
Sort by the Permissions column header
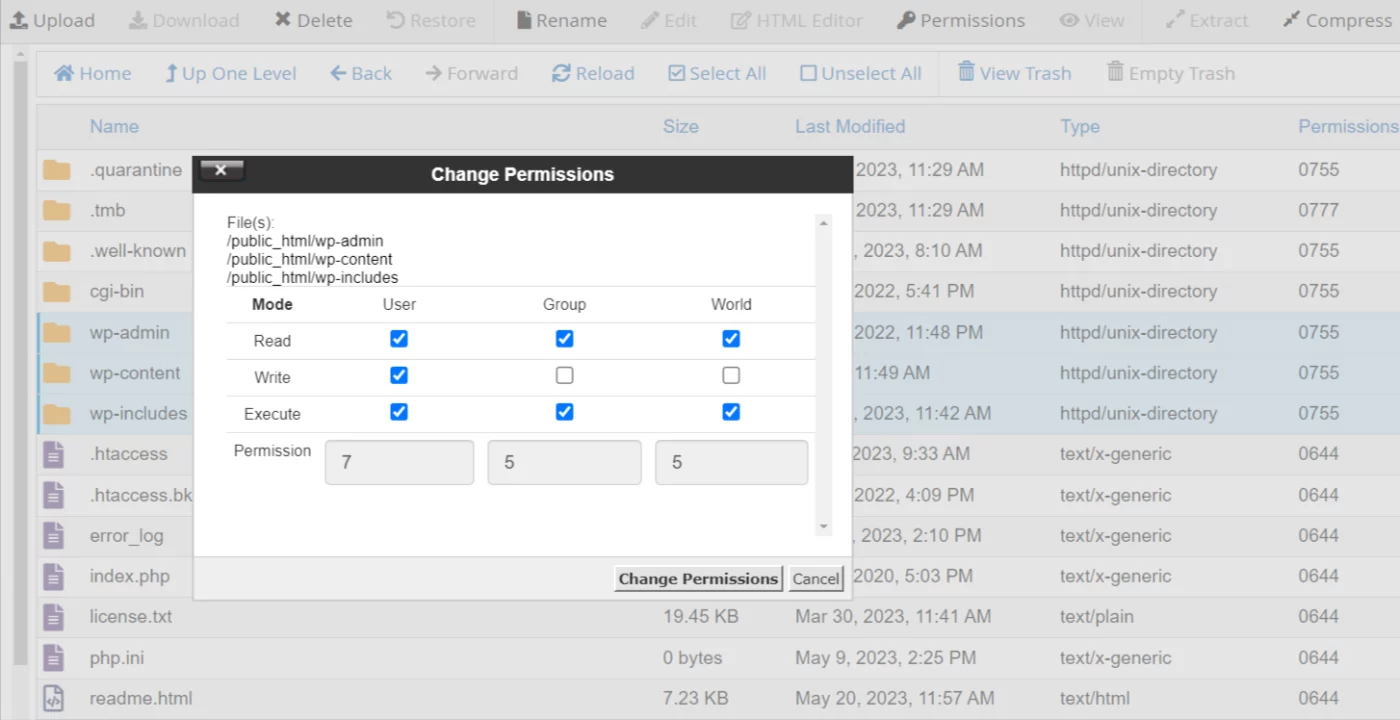[1347, 127]
